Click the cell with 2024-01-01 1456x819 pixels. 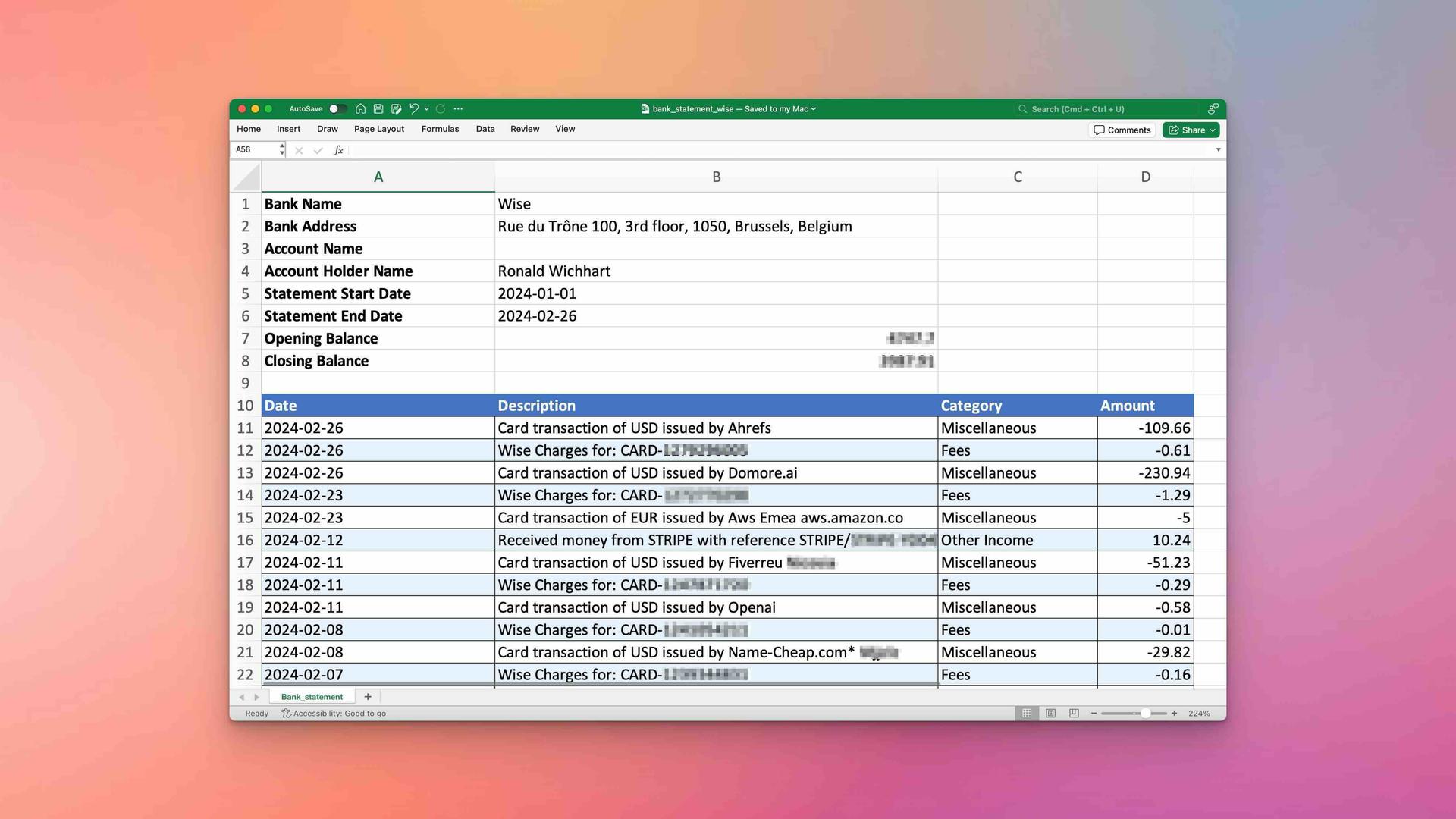click(x=716, y=294)
